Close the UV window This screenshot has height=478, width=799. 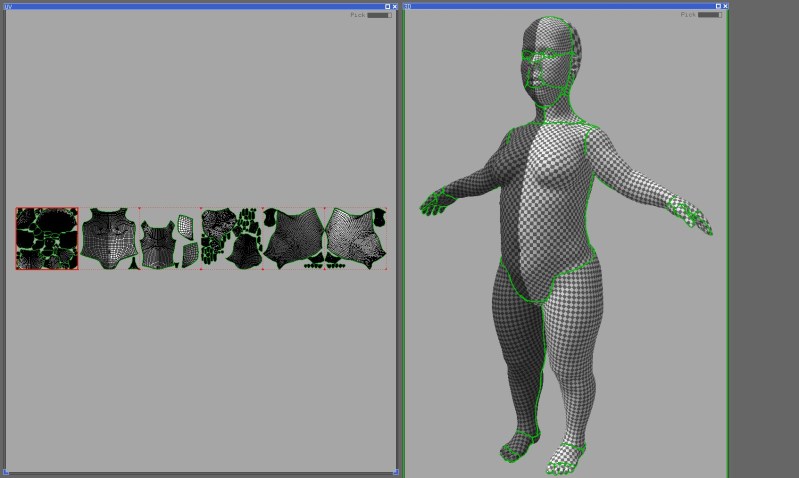pos(395,6)
